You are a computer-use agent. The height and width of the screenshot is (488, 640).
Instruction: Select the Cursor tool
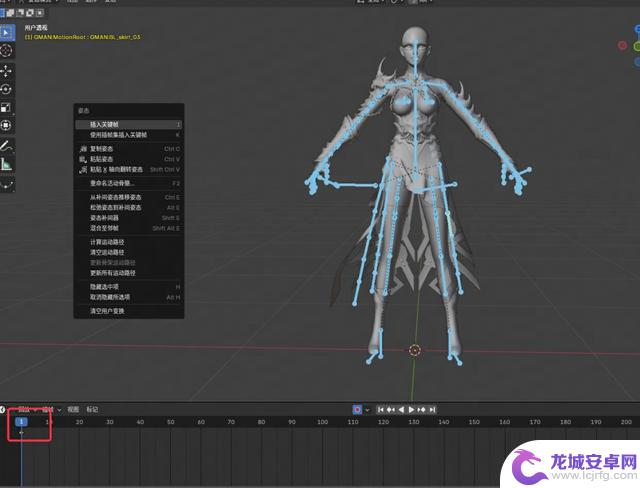point(6,51)
